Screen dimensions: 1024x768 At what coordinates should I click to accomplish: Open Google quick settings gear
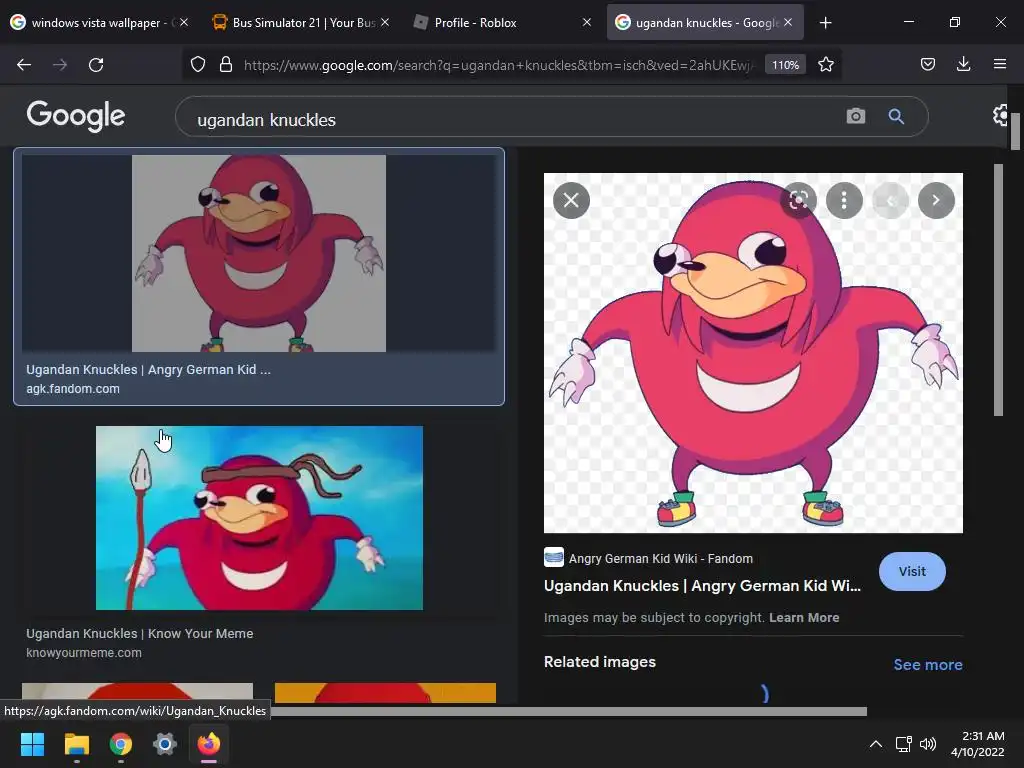point(1001,116)
